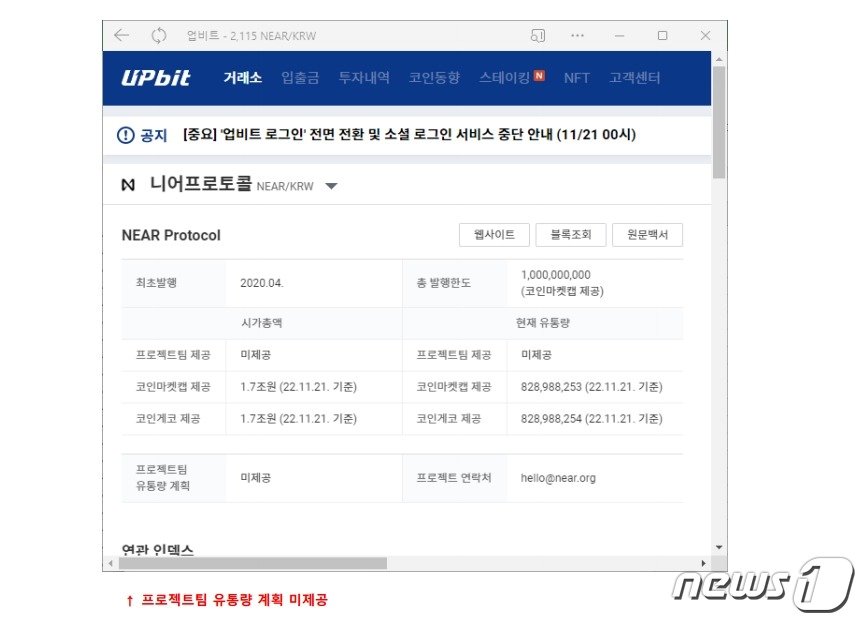Viewport: 864px width, 624px height.
Task: Open the 투자내역 menu tab
Action: 364,78
